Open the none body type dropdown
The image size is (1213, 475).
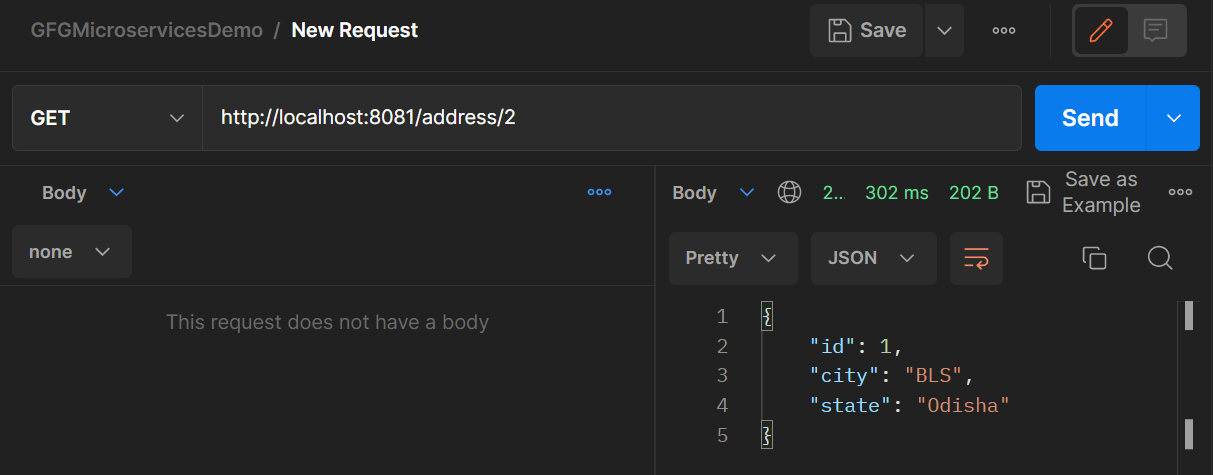pos(71,252)
